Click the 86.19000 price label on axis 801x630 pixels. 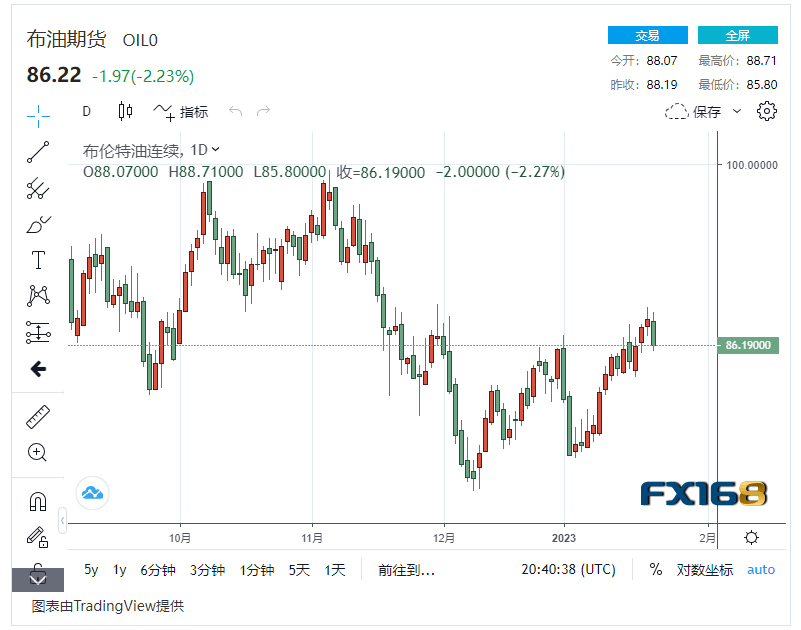point(748,345)
